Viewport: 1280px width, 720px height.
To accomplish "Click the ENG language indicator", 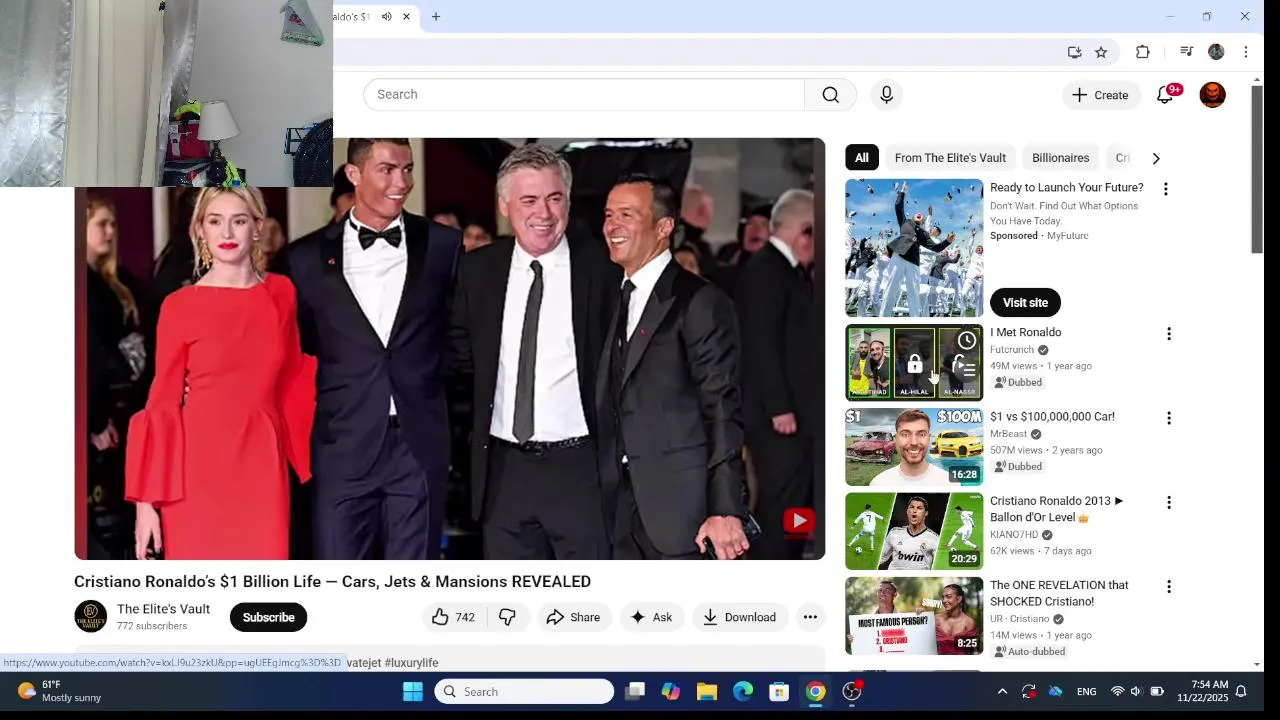I will click(x=1086, y=692).
